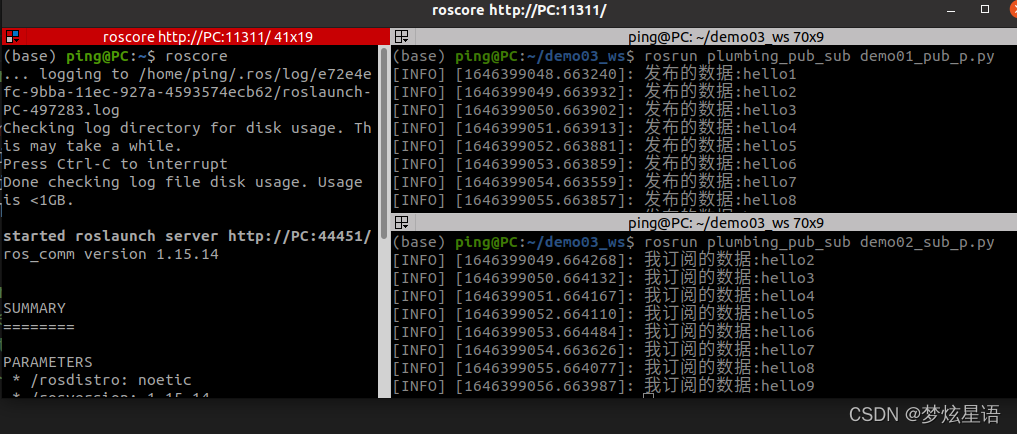Viewport: 1017px width, 434px height.
Task: Maximize the Terminator window
Action: click(x=985, y=9)
